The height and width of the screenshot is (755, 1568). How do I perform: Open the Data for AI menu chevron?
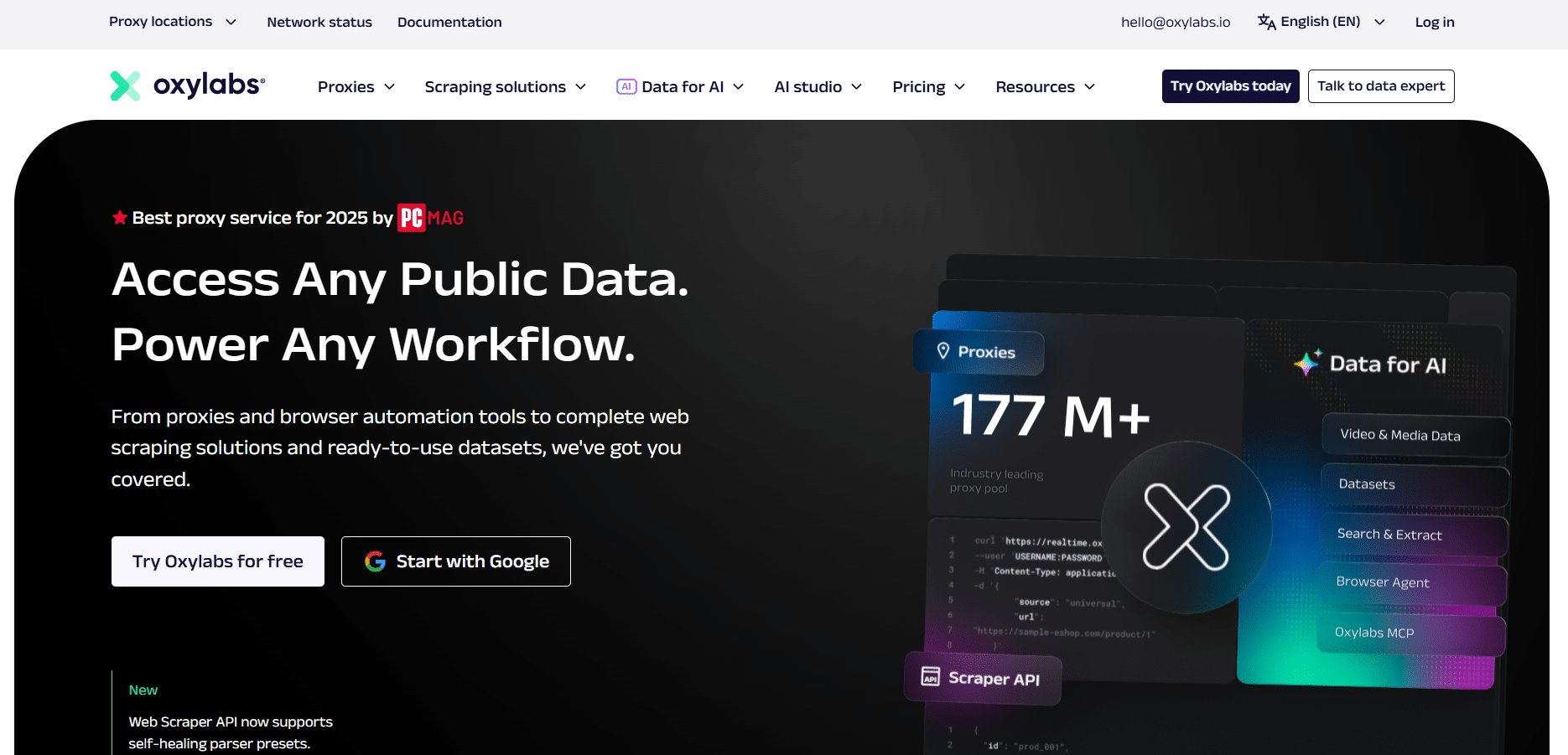point(739,86)
